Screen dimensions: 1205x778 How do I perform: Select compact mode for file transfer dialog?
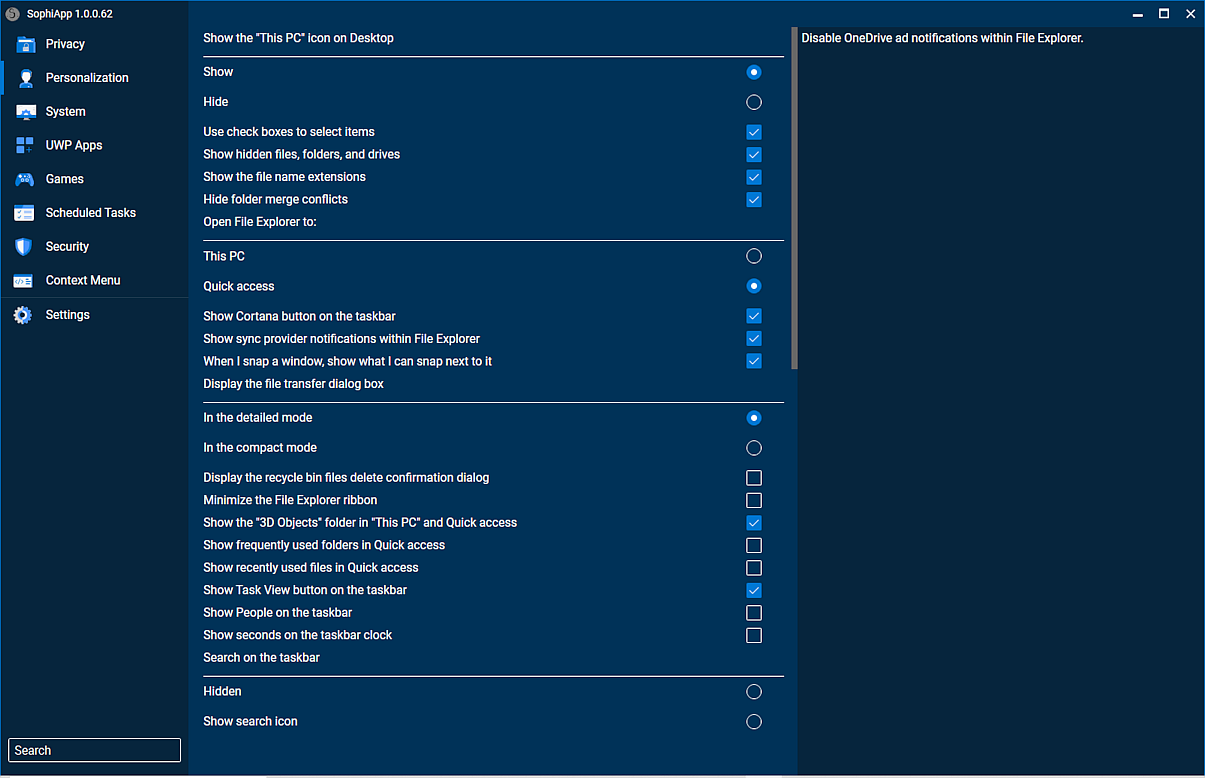pos(754,448)
